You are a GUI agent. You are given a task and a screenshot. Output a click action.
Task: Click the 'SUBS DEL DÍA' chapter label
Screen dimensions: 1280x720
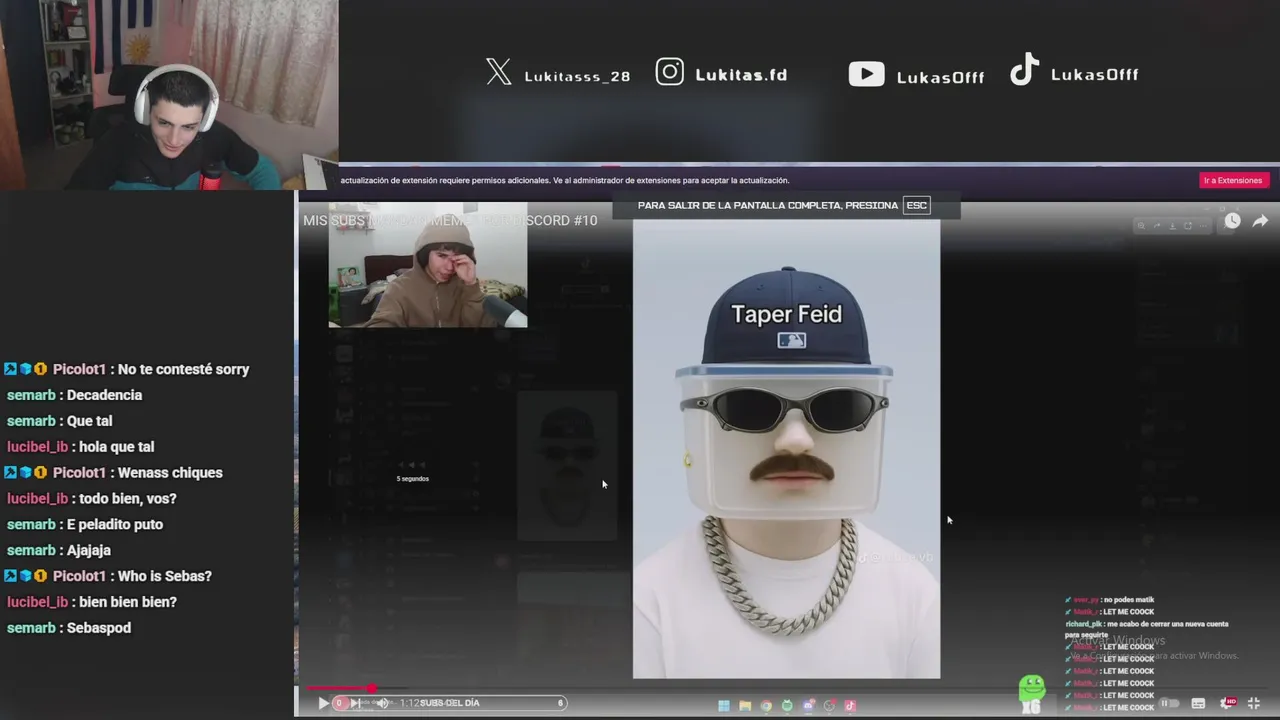tap(449, 703)
